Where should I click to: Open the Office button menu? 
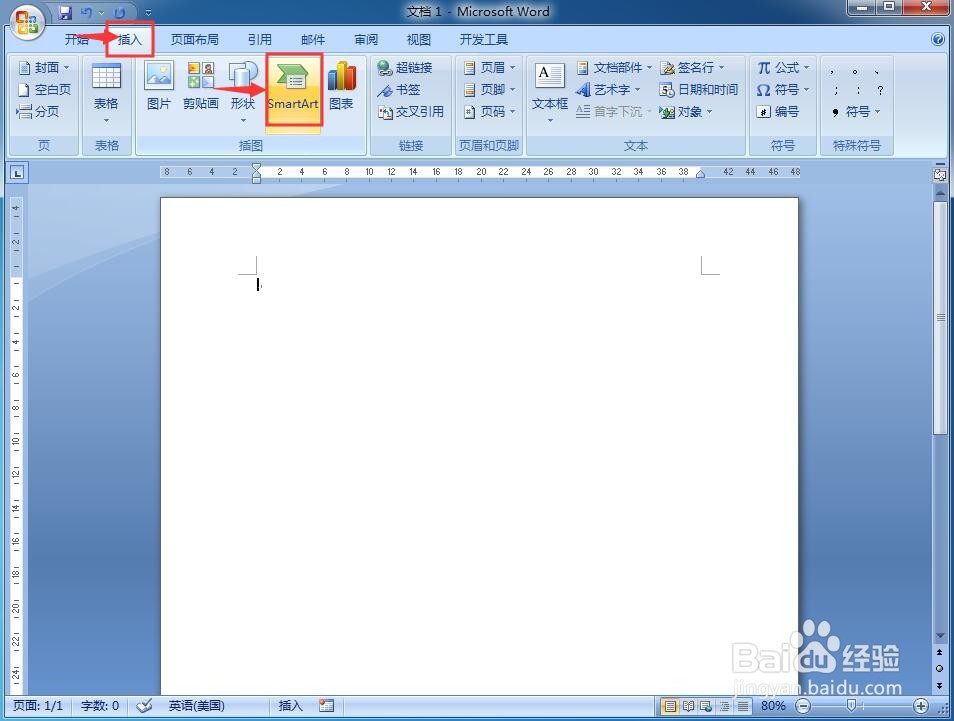[26, 21]
